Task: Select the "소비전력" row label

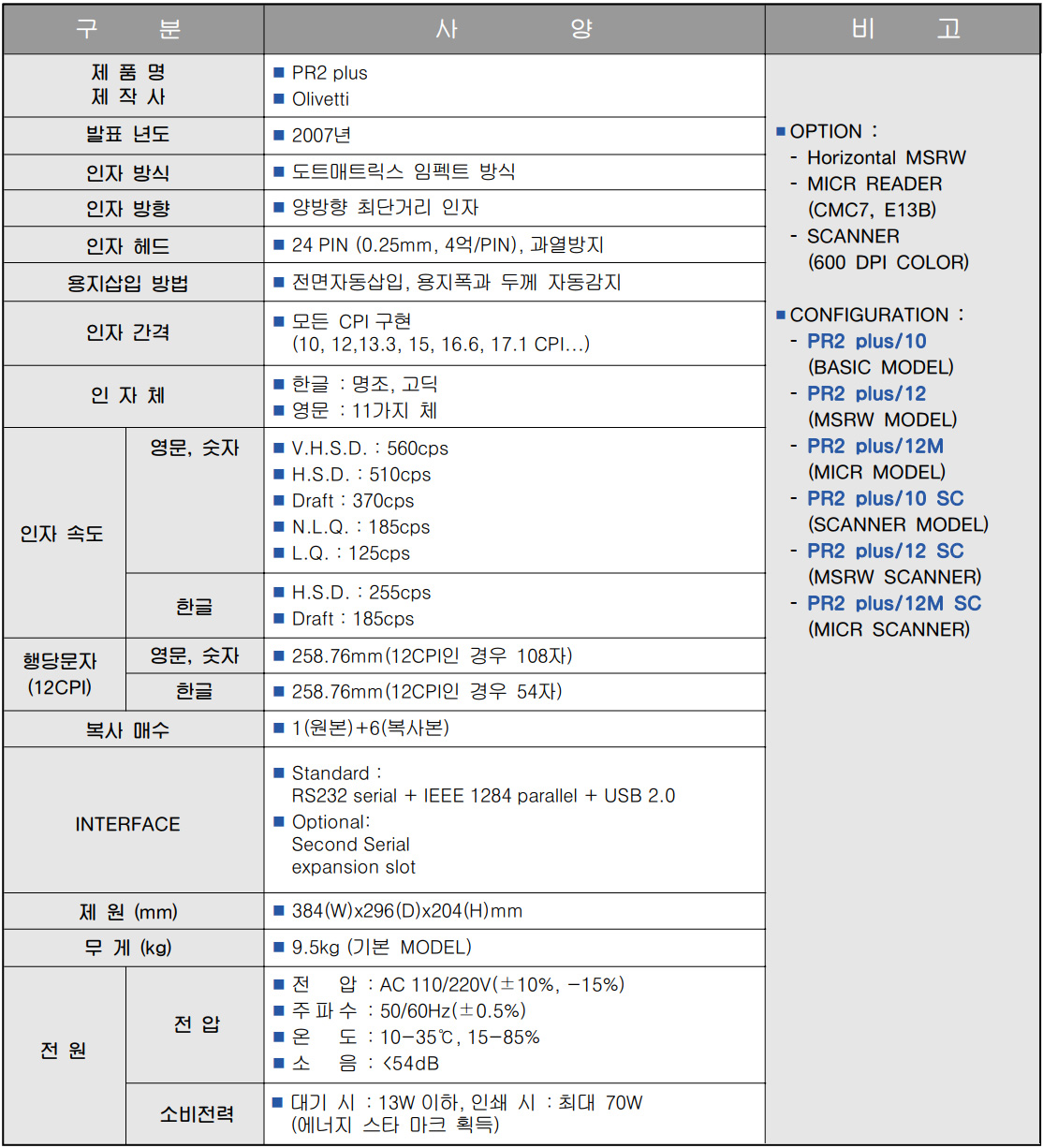Action: click(x=196, y=1115)
